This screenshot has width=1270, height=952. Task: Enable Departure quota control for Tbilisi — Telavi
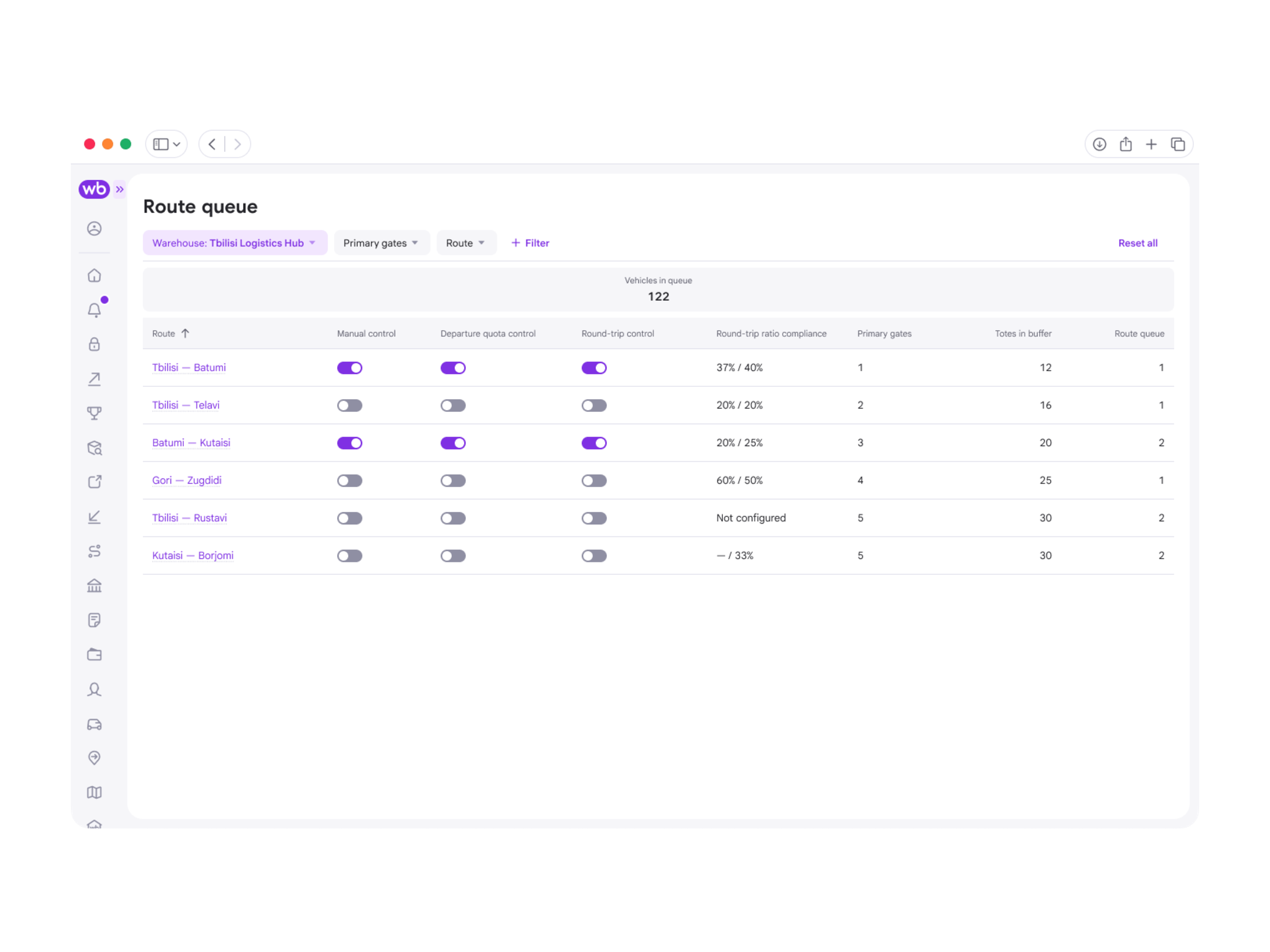(x=453, y=406)
